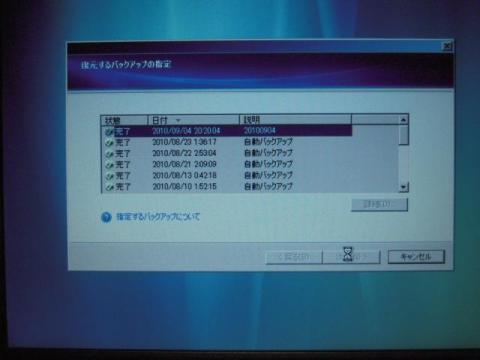The height and width of the screenshot is (360, 480).
Task: Close the backup selection dialog
Action: pyautogui.click(x=447, y=46)
